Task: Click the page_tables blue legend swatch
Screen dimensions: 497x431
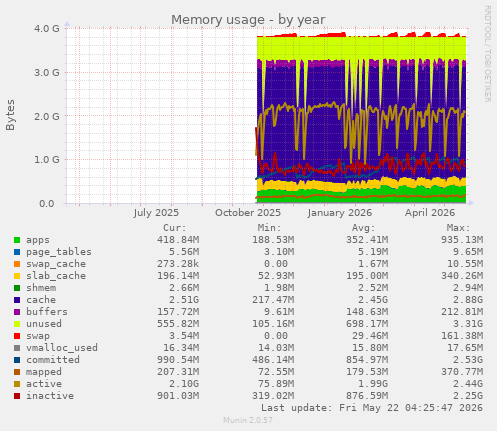Action: (x=17, y=252)
